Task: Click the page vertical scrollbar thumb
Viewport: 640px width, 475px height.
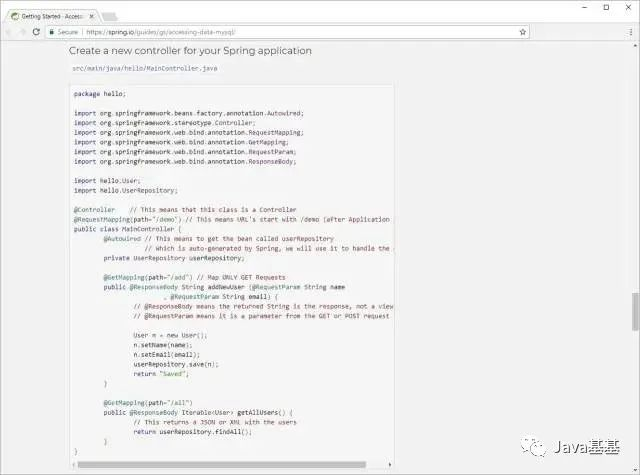Action: click(636, 311)
